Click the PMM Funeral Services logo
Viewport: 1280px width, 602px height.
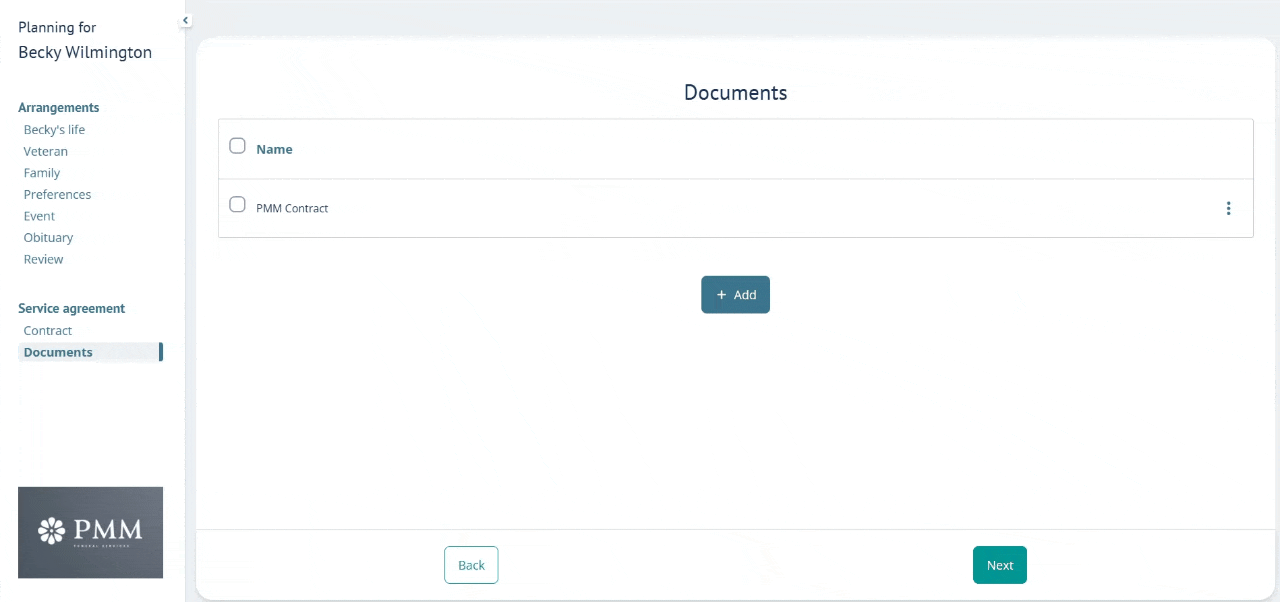click(x=90, y=532)
